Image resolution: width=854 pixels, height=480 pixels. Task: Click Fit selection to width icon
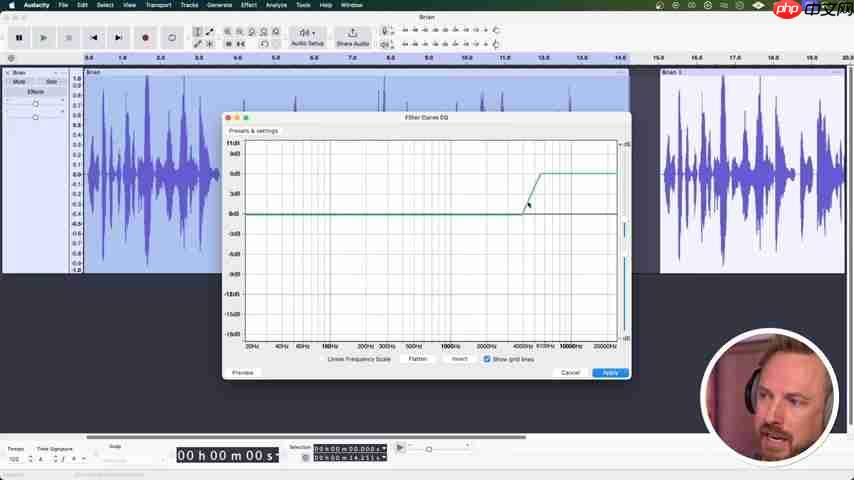click(252, 32)
